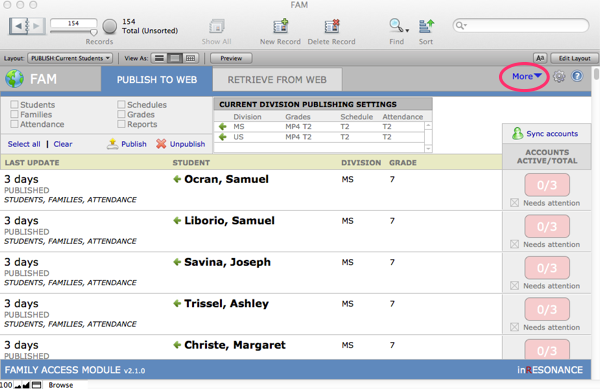Click the Show All toolbar icon
Viewport: 600px width, 389px height.
pyautogui.click(x=217, y=27)
